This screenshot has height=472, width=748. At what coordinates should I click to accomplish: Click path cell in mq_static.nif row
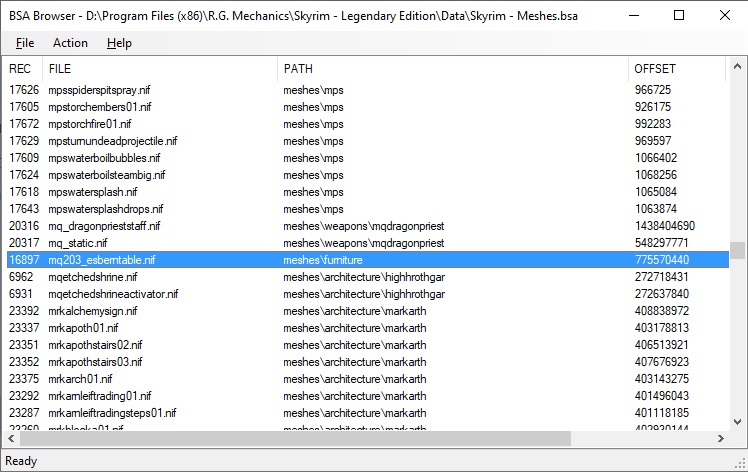pyautogui.click(x=364, y=243)
